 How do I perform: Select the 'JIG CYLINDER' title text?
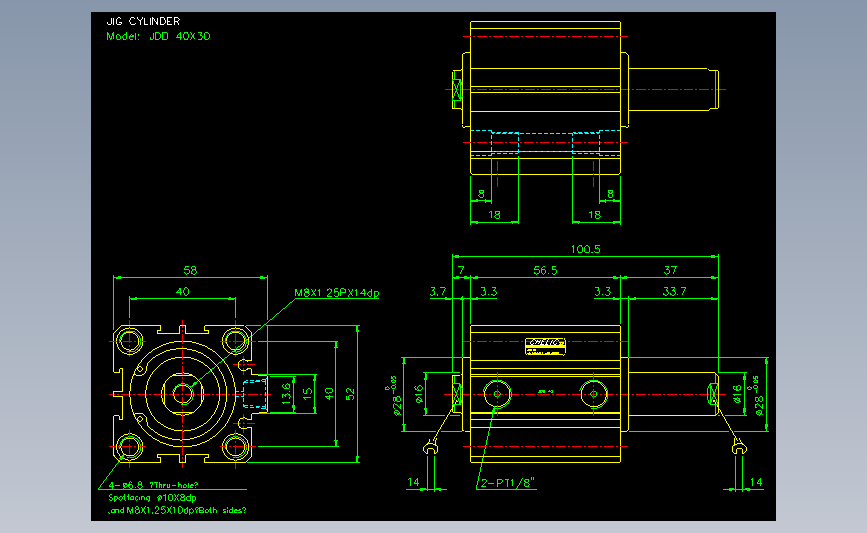pos(143,22)
